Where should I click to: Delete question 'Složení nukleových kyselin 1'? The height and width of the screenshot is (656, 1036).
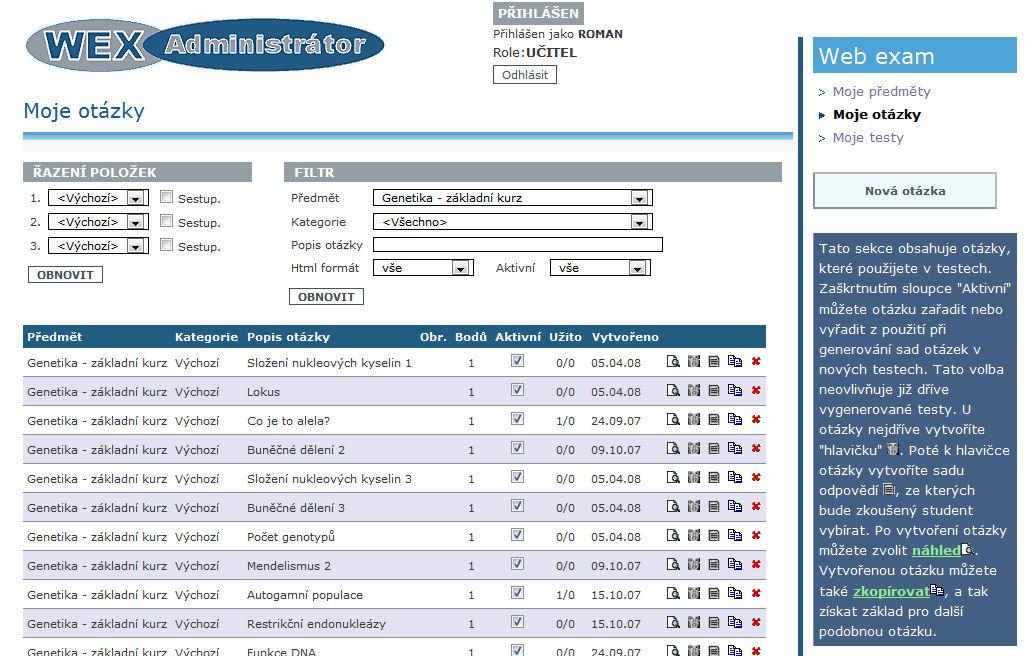click(x=756, y=361)
